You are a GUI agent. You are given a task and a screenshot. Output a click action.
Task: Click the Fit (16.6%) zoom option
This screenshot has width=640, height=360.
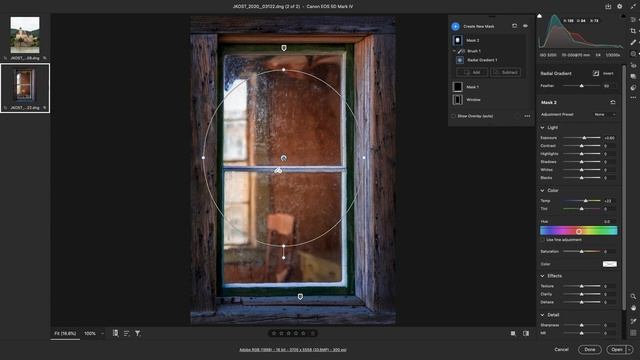65,333
